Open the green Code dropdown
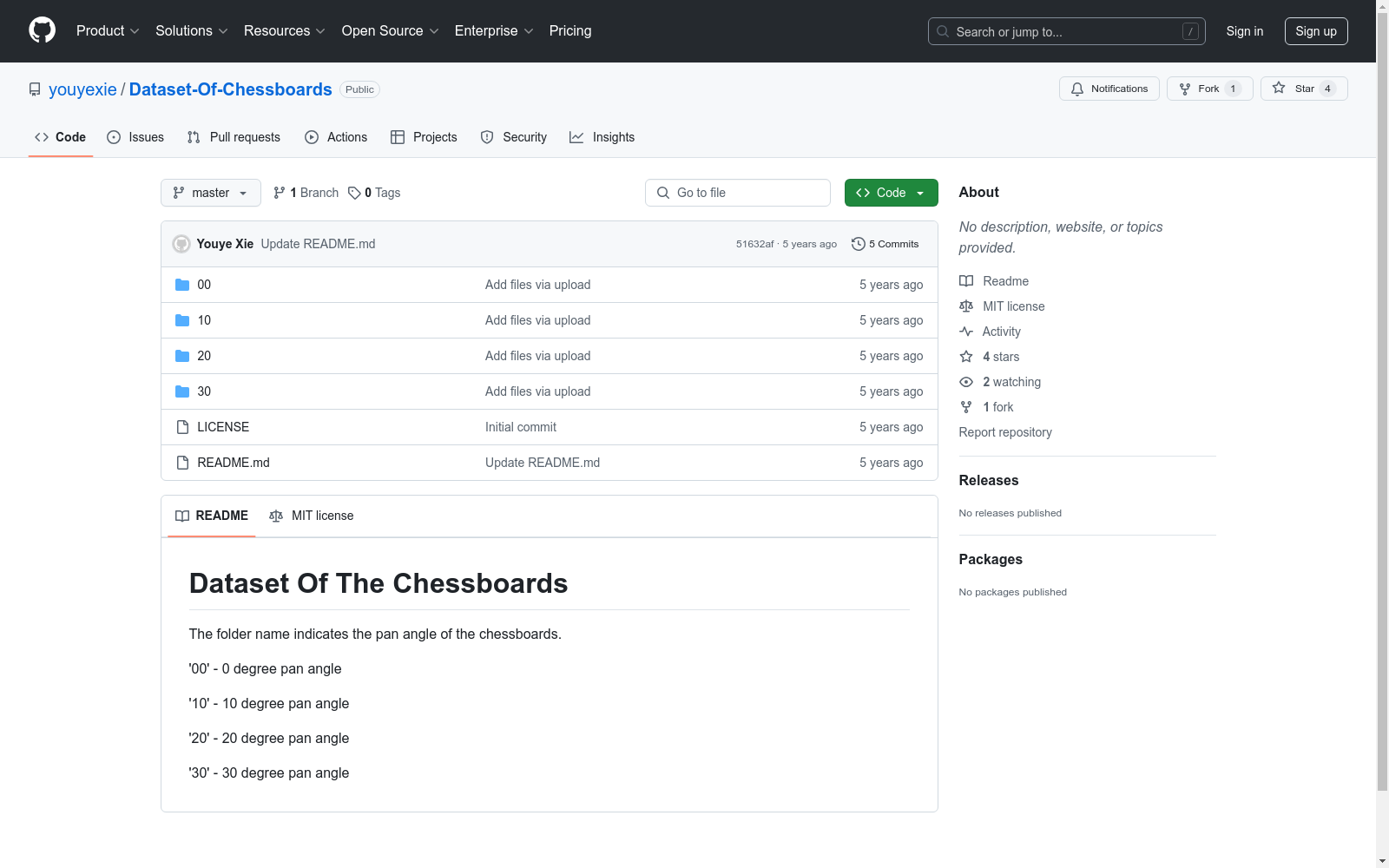This screenshot has width=1389, height=868. [892, 193]
